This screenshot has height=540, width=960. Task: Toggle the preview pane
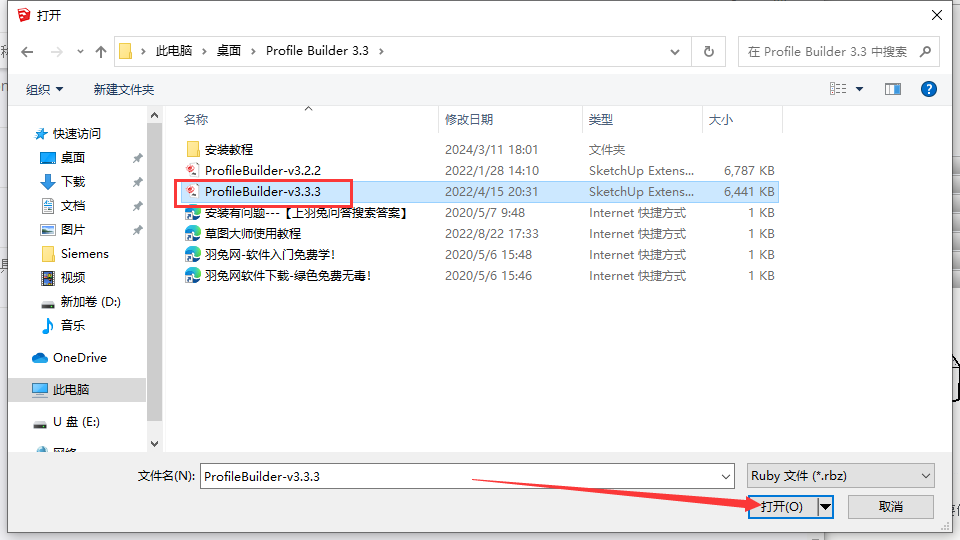(893, 89)
